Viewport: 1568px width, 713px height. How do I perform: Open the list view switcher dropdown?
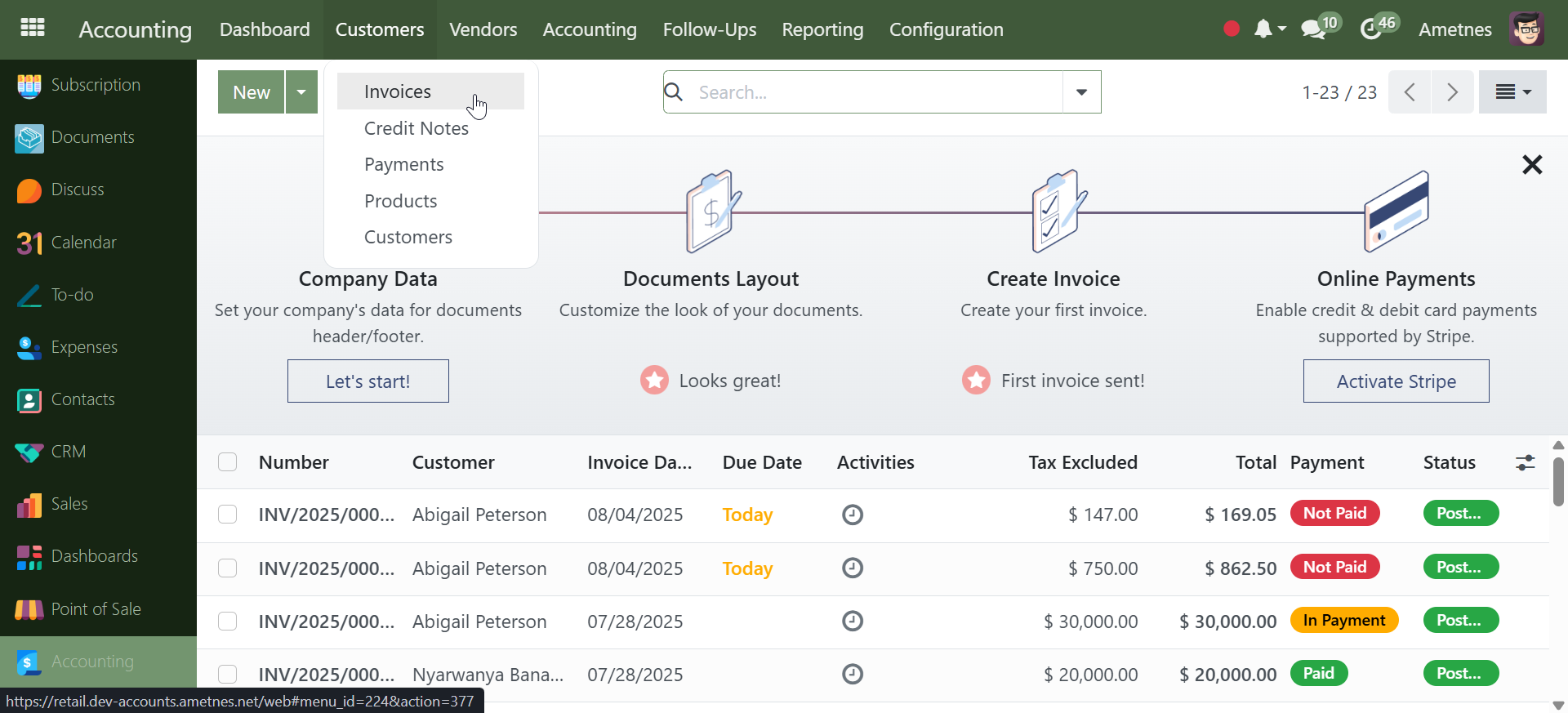(1512, 92)
